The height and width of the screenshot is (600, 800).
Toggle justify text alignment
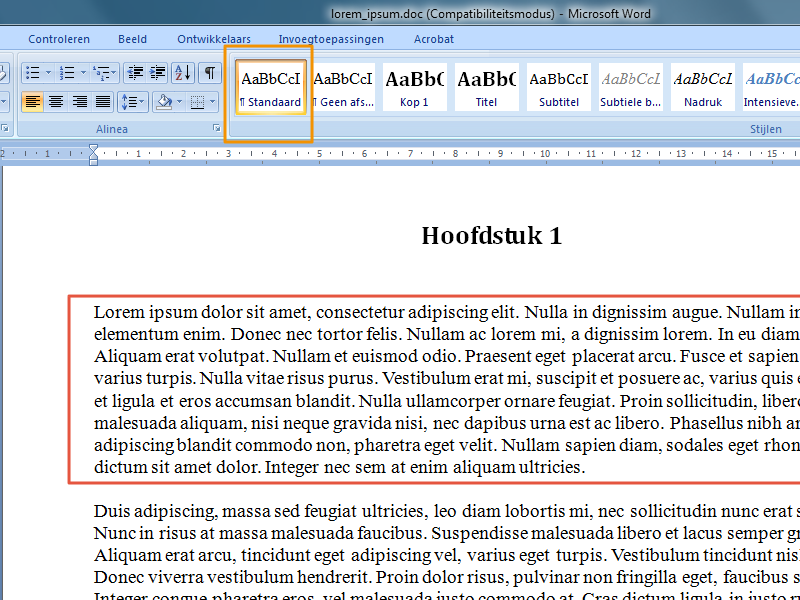pos(103,102)
